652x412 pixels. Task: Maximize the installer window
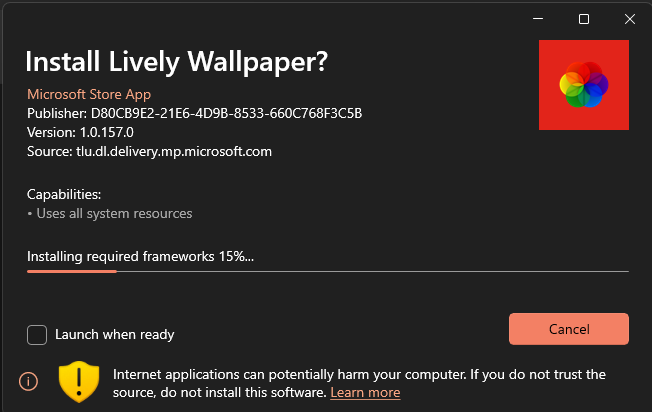point(584,19)
